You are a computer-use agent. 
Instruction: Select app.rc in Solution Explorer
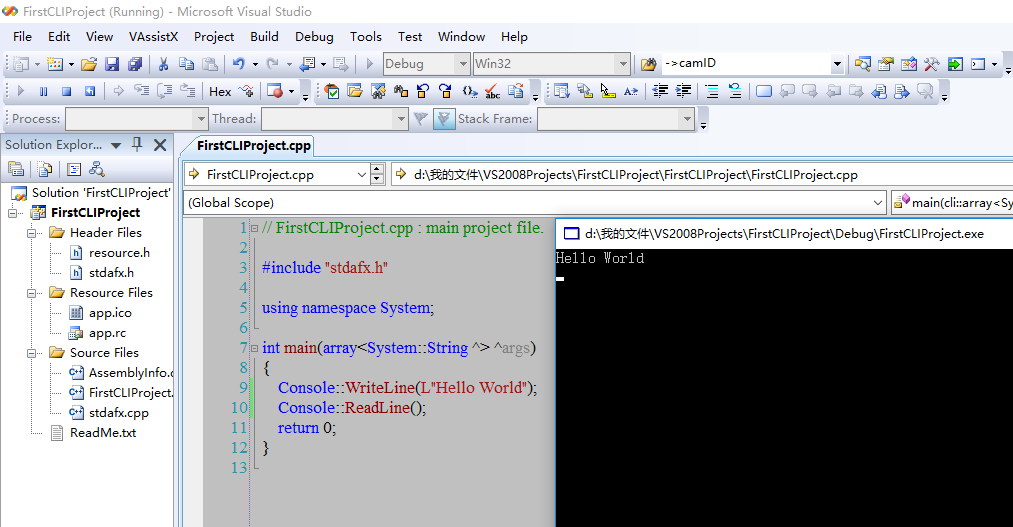107,333
